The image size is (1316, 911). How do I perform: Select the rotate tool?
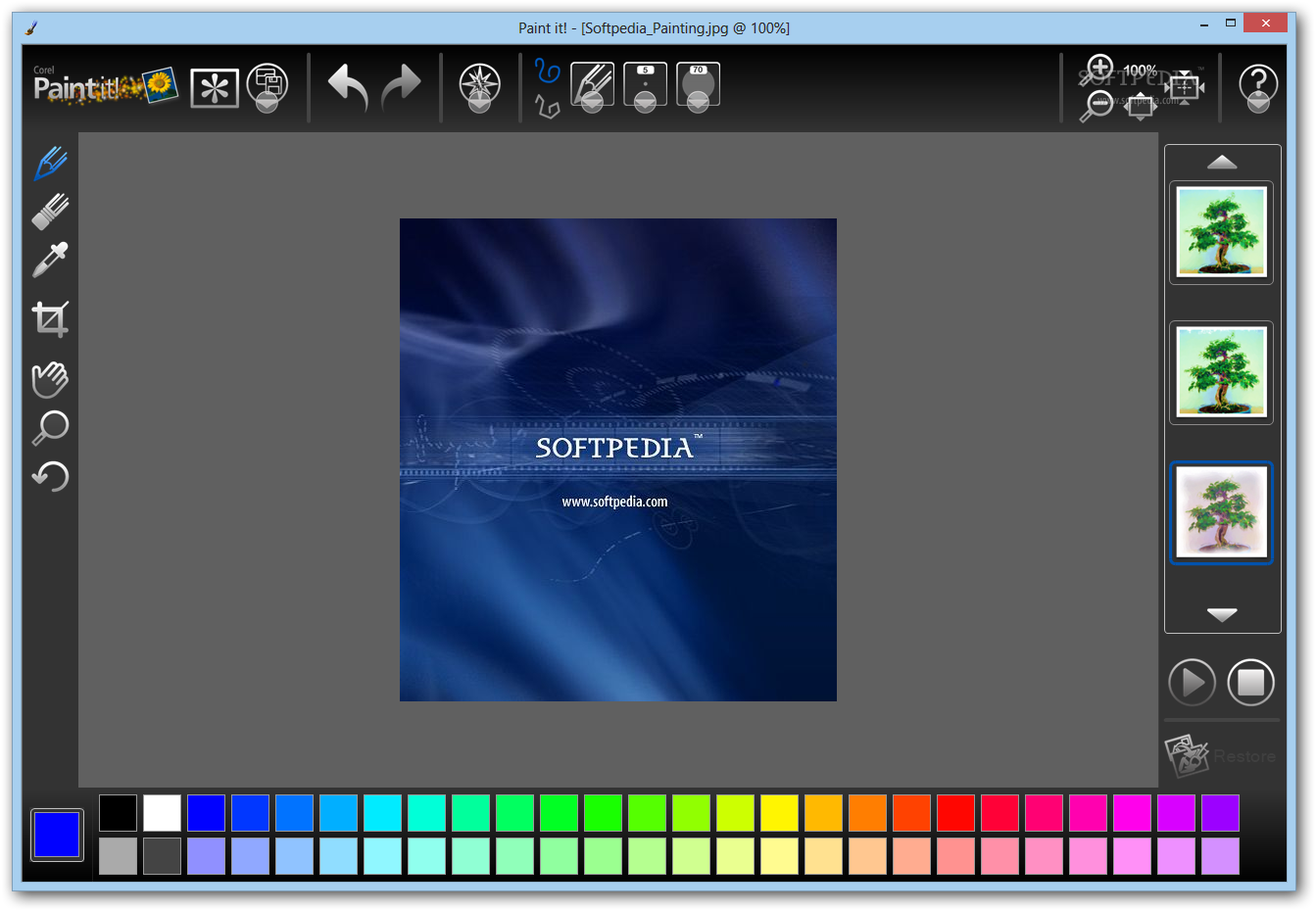(51, 476)
